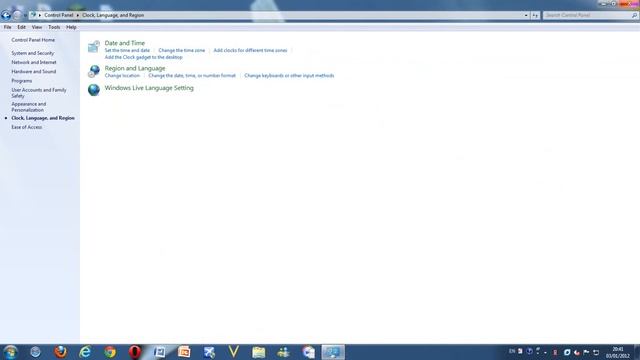Image resolution: width=640 pixels, height=360 pixels.
Task: Launch Internet Explorer from the taskbar
Action: (x=85, y=352)
